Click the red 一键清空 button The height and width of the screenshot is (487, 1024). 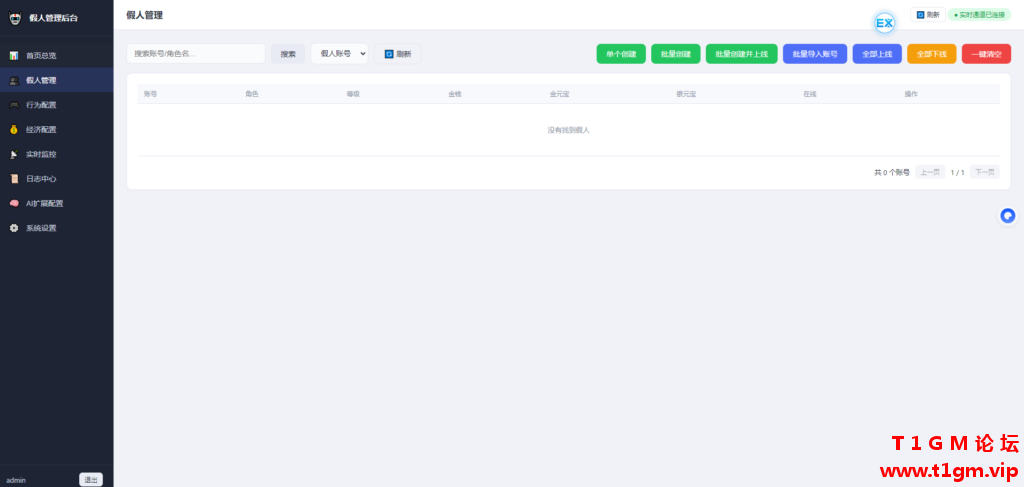tap(986, 54)
